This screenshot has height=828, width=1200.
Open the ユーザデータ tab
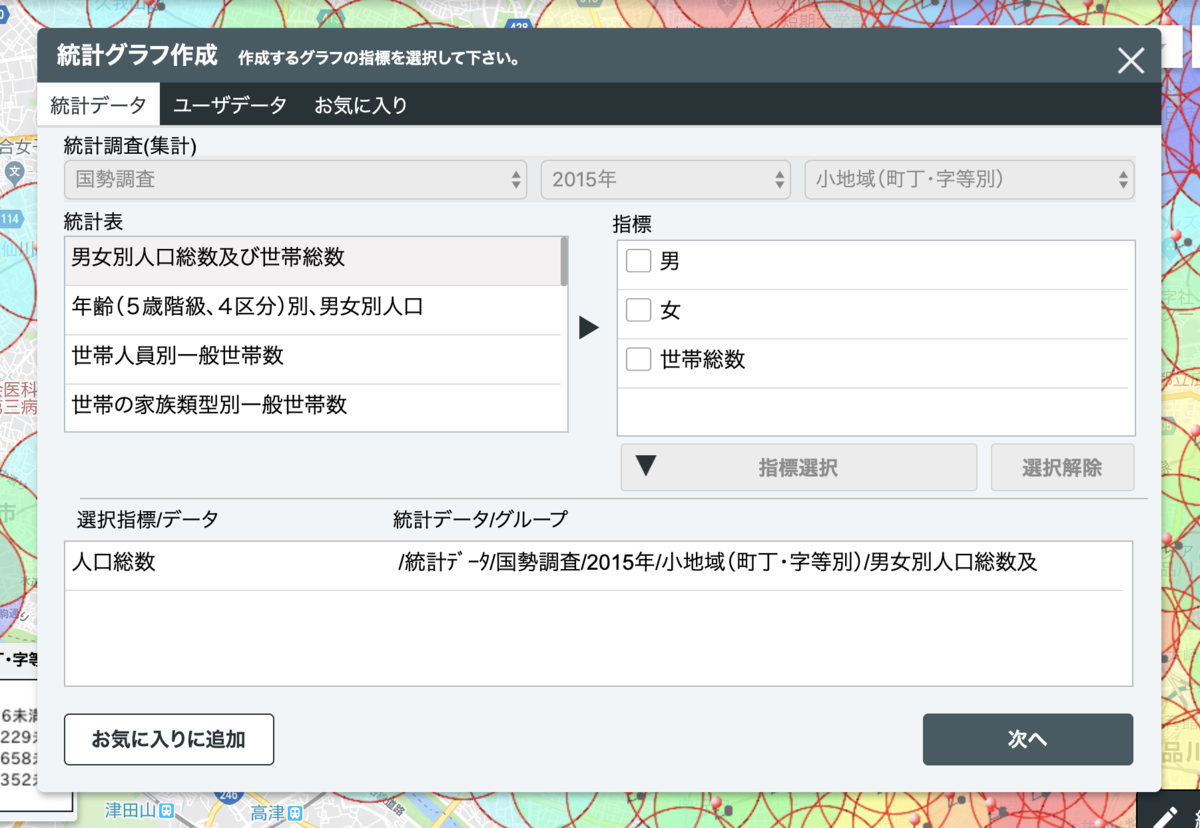point(231,105)
